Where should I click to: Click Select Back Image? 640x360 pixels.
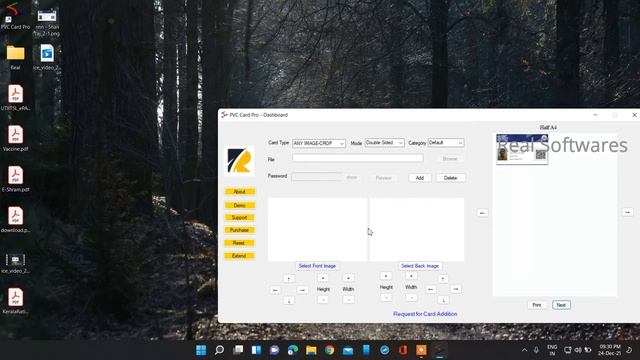[420, 266]
